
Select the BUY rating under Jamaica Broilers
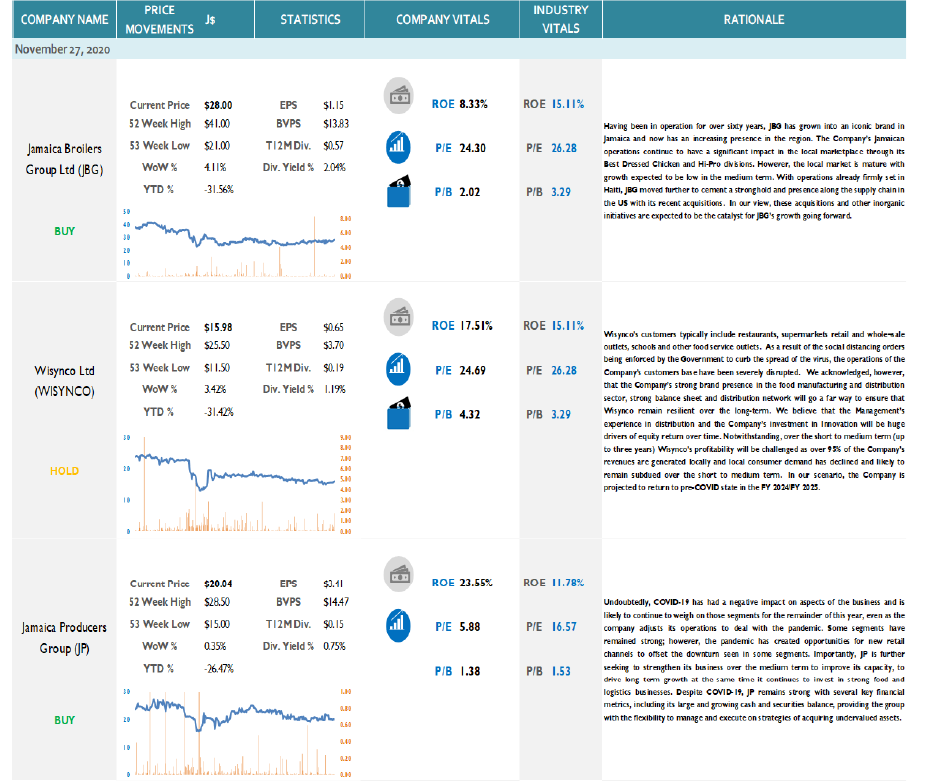click(x=64, y=231)
